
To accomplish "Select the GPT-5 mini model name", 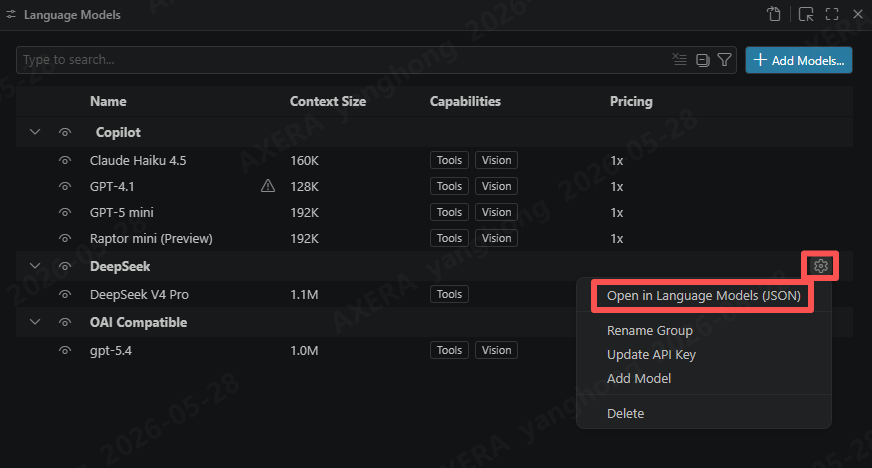I will tap(121, 212).
